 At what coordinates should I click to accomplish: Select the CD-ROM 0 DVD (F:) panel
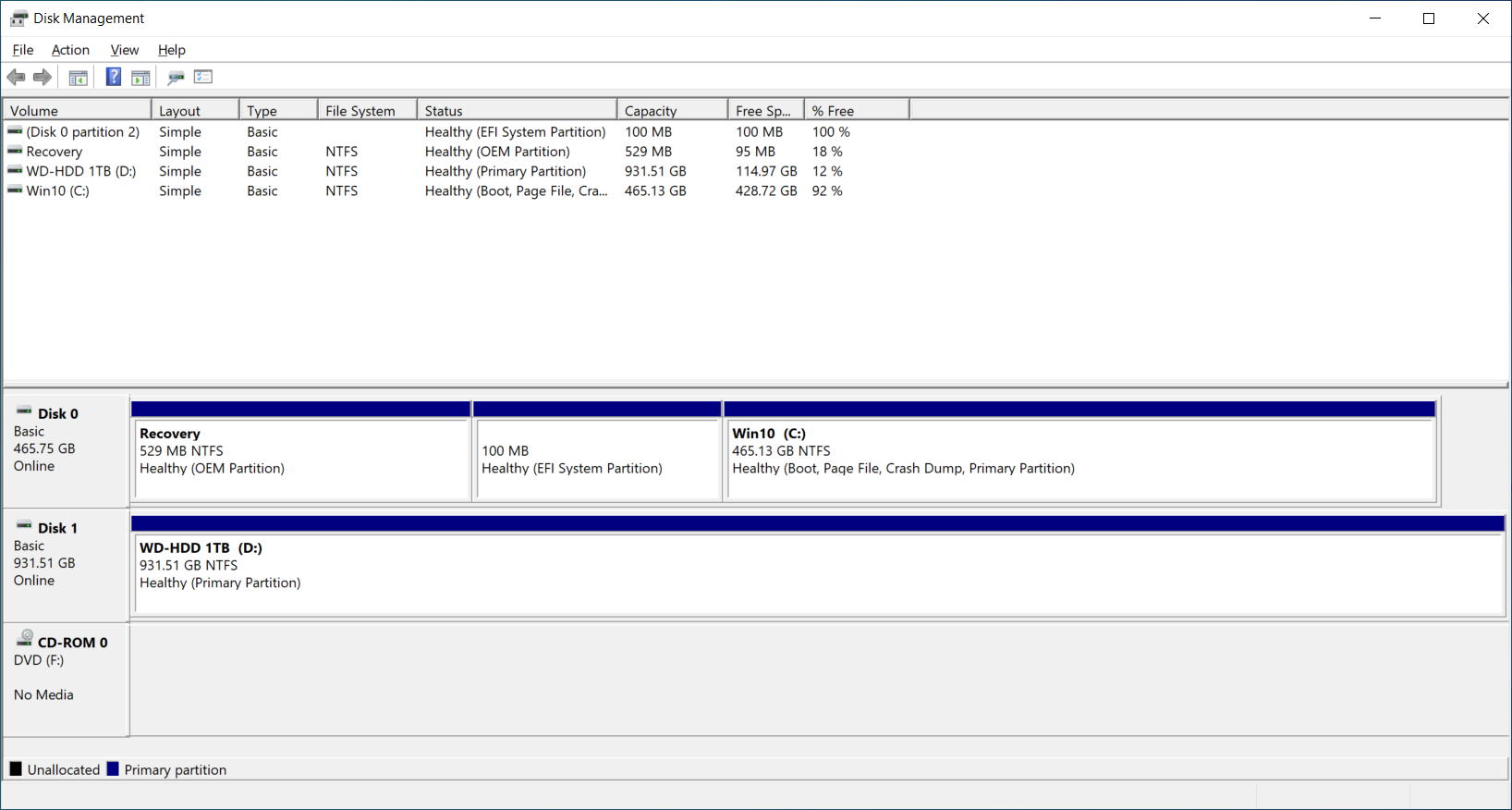coord(66,681)
